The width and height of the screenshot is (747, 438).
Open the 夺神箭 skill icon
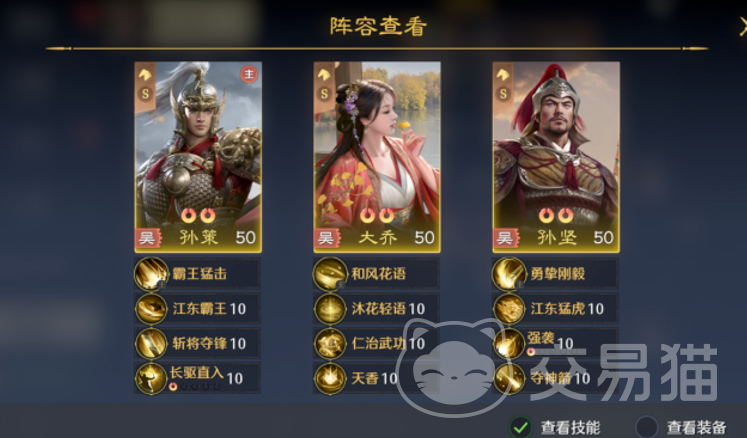pos(509,378)
